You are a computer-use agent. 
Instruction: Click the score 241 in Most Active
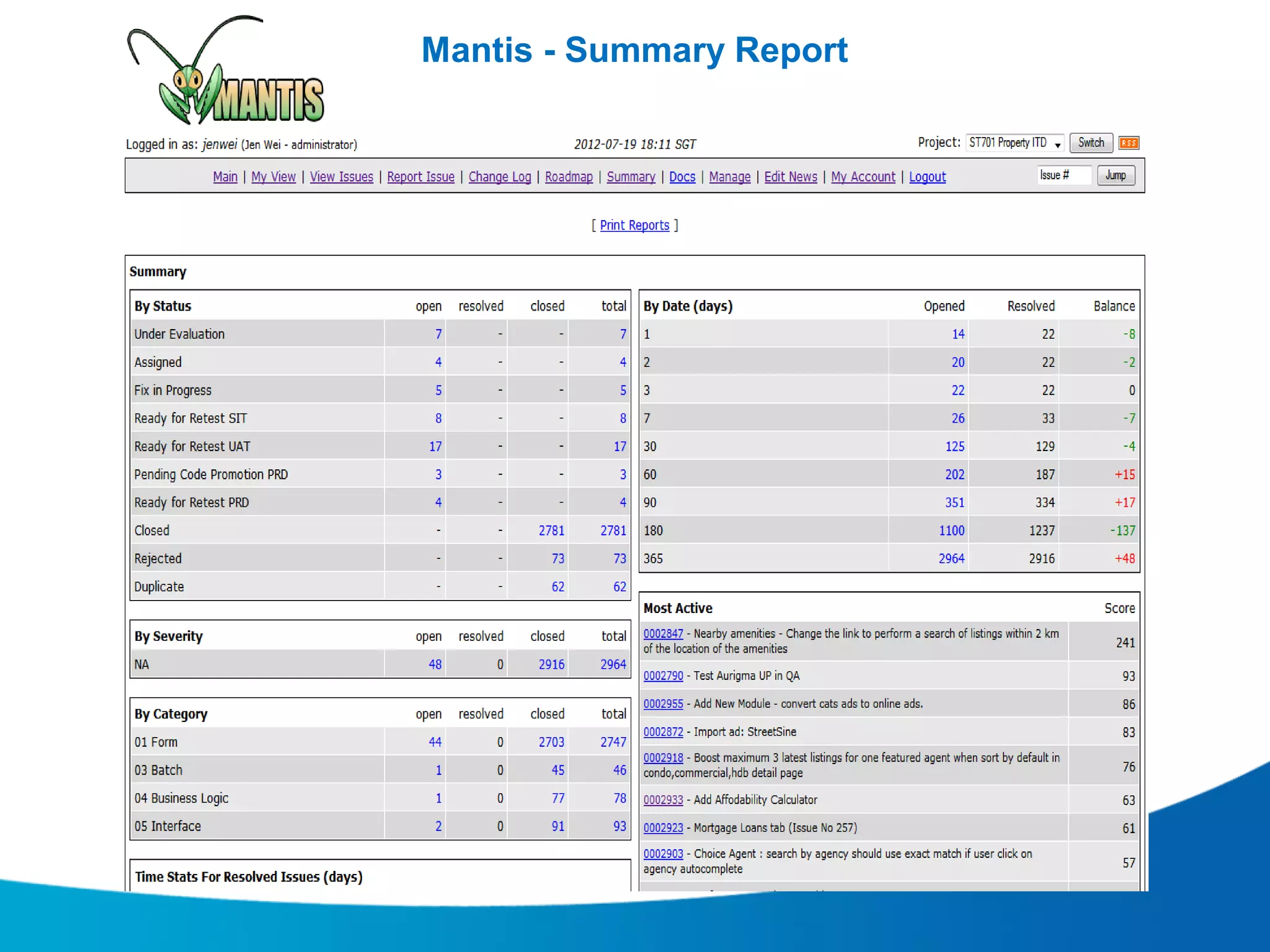(1126, 643)
